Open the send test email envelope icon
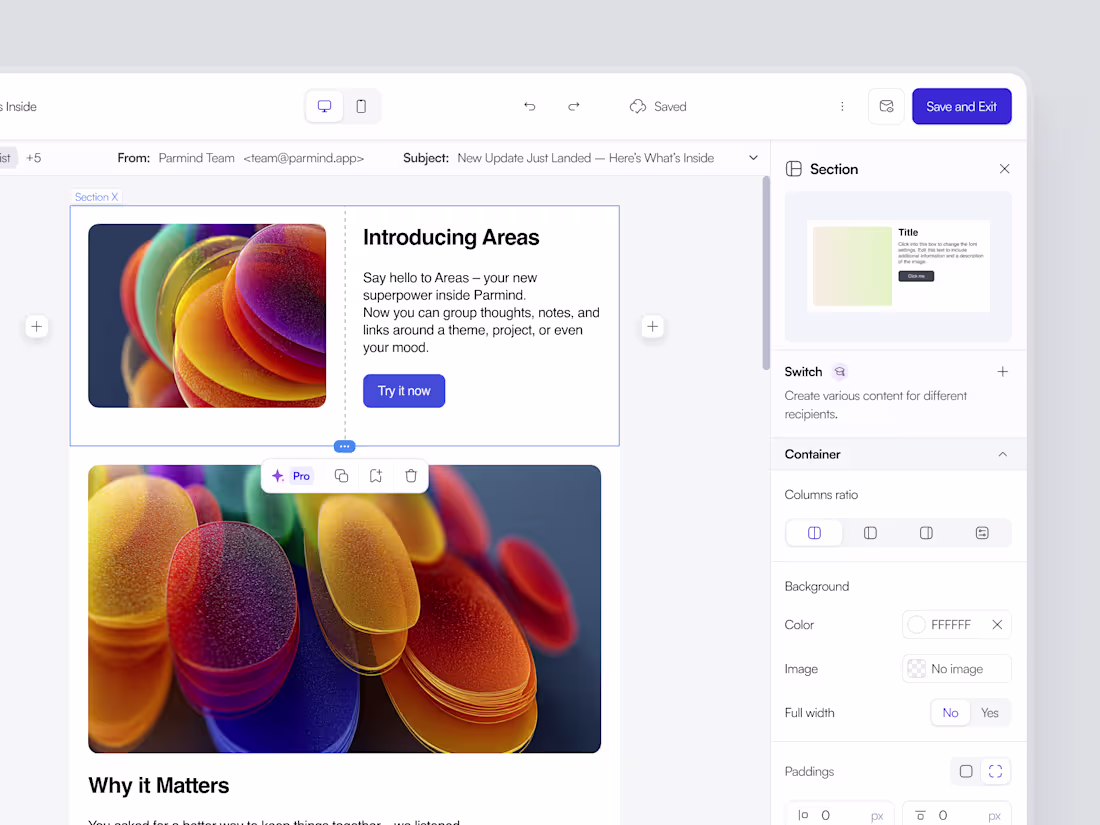 [x=886, y=106]
